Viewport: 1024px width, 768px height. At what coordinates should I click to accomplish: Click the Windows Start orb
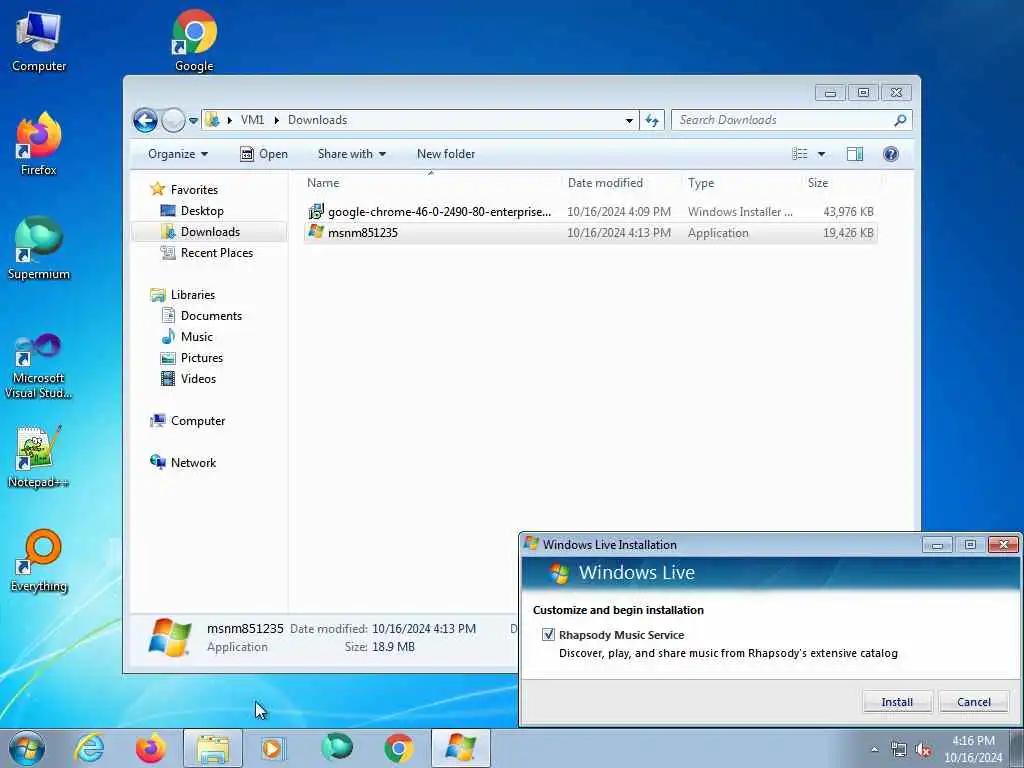pyautogui.click(x=27, y=748)
